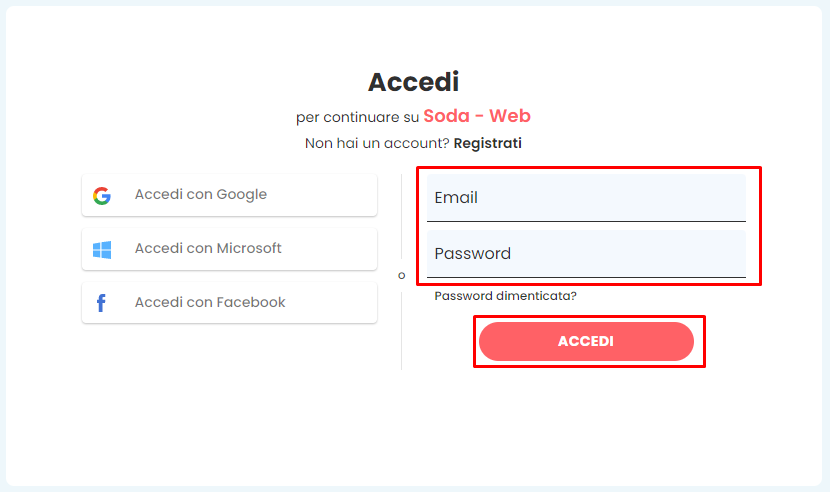Open the Registrati sign-up link
The width and height of the screenshot is (830, 492).
(x=488, y=143)
